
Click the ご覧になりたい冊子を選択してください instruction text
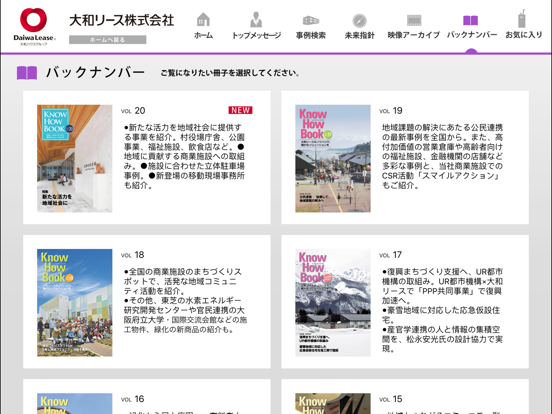click(230, 73)
